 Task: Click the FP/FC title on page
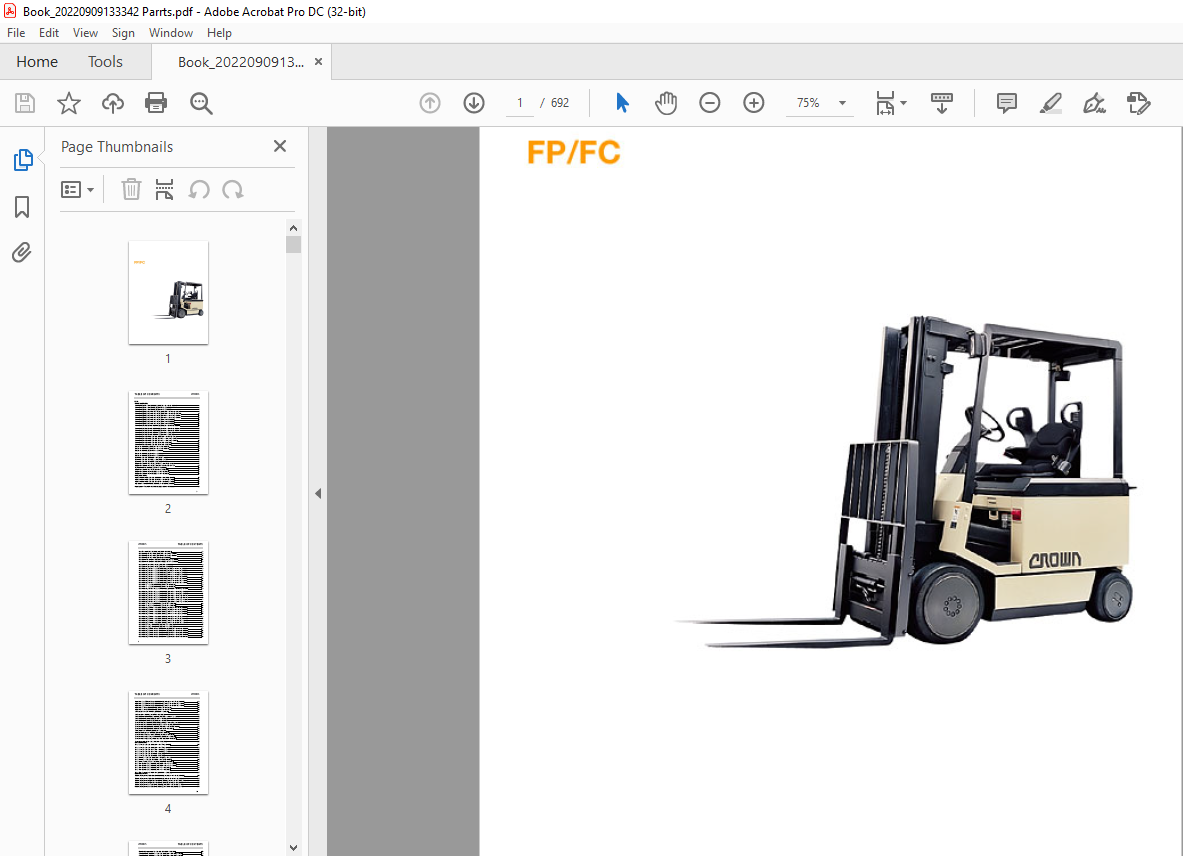pyautogui.click(x=573, y=152)
